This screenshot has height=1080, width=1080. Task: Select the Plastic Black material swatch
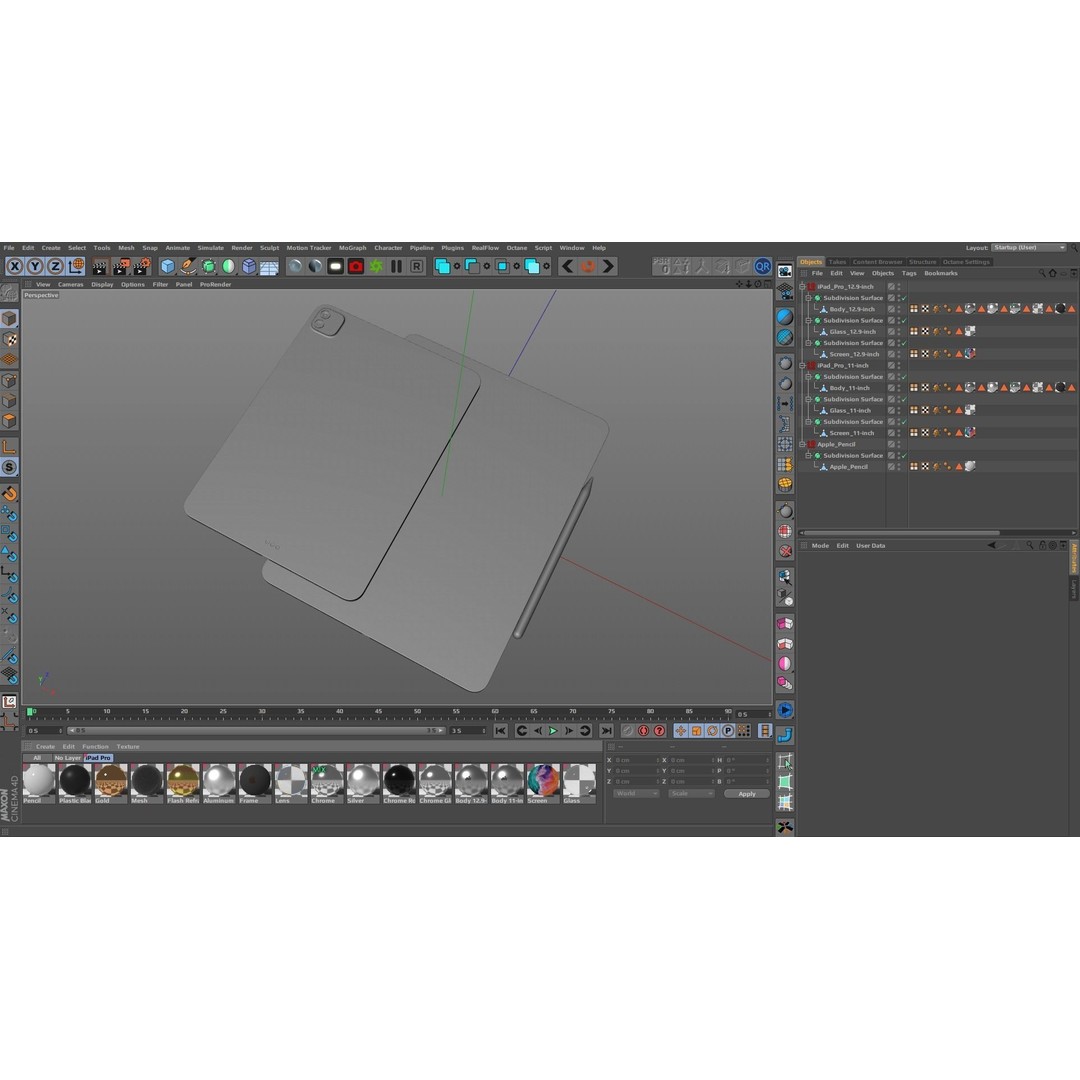tap(75, 784)
